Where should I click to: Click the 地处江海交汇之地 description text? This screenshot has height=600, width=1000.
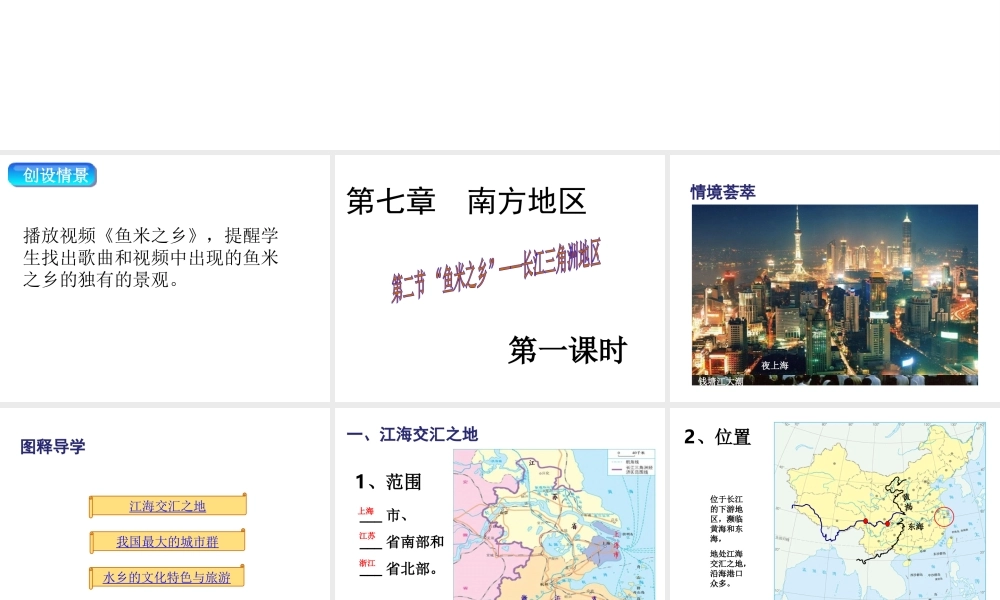[728, 568]
